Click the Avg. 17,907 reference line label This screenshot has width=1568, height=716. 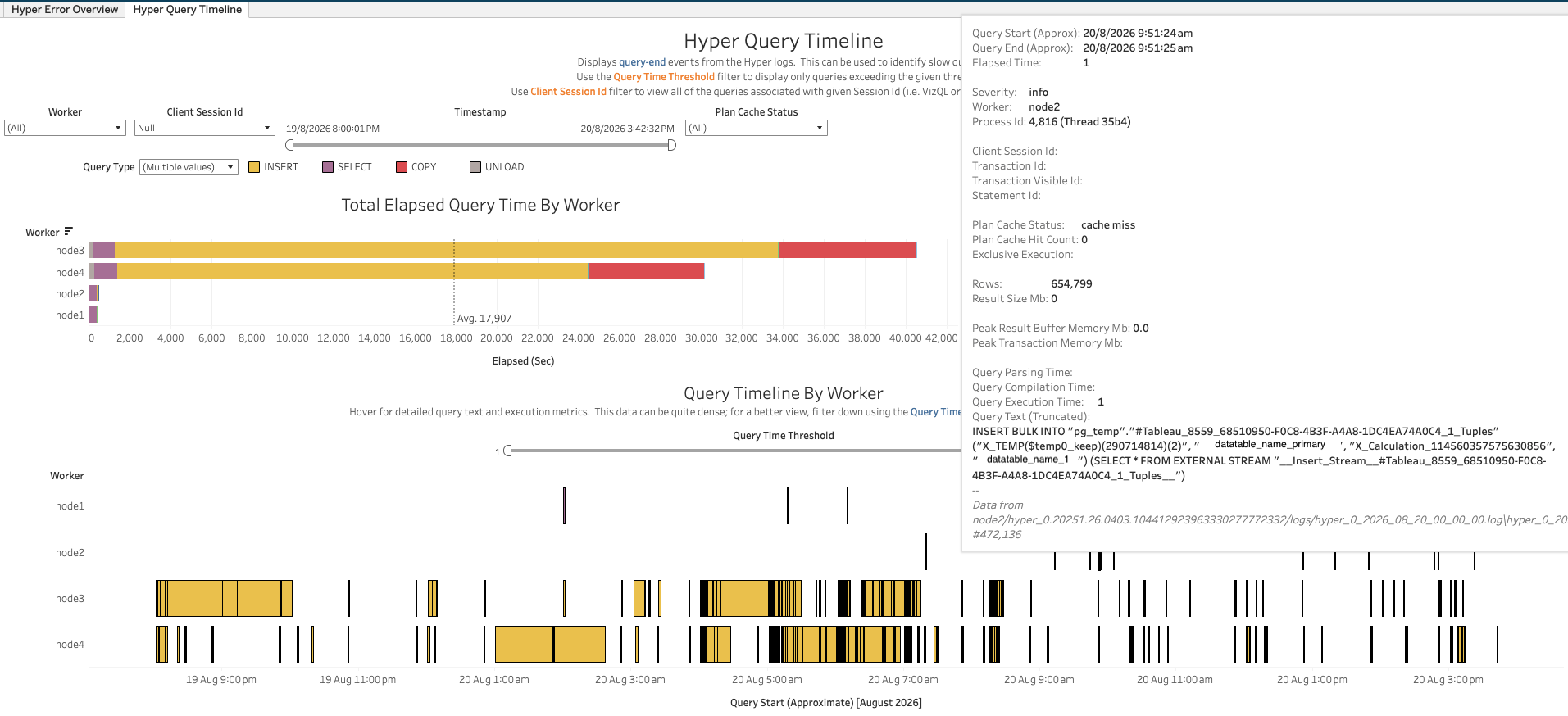point(484,319)
